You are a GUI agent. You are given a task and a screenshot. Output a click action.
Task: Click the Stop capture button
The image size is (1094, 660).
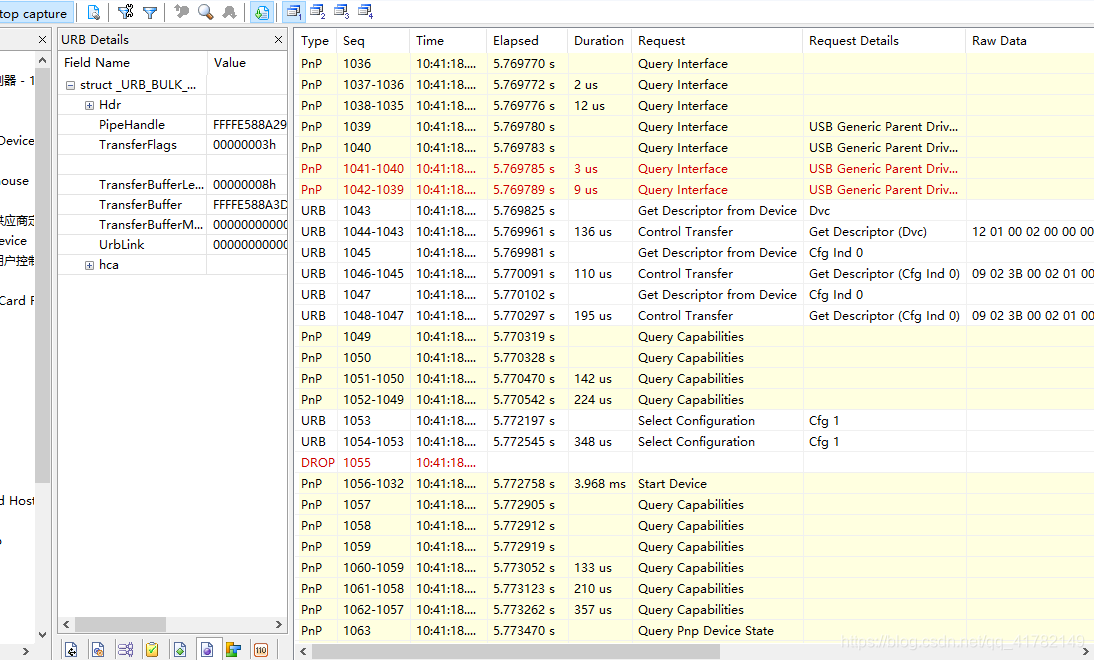coord(35,13)
